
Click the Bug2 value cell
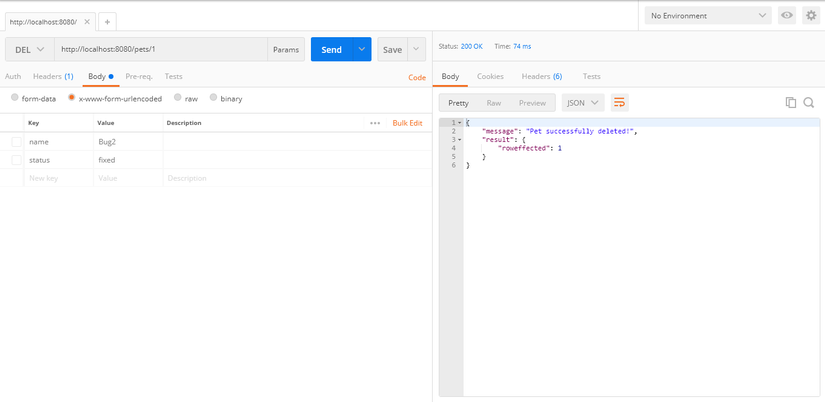pos(128,142)
